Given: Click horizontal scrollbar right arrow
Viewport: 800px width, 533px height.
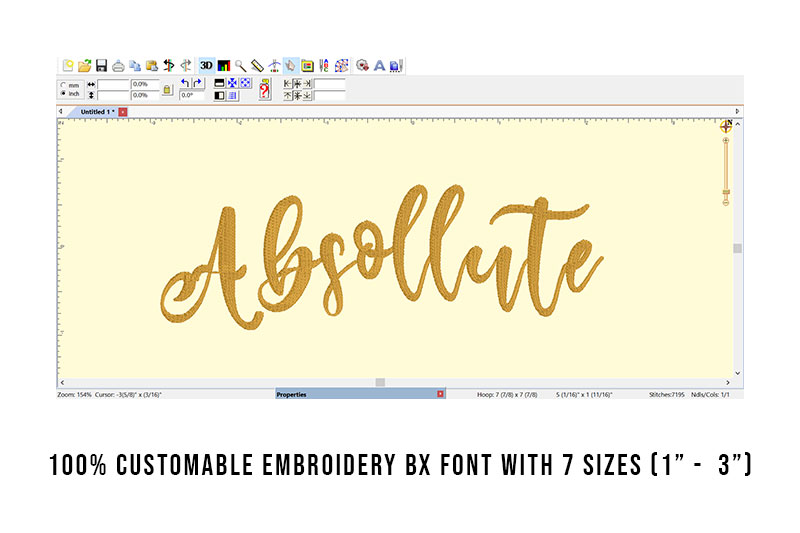Looking at the screenshot, I should click(728, 383).
